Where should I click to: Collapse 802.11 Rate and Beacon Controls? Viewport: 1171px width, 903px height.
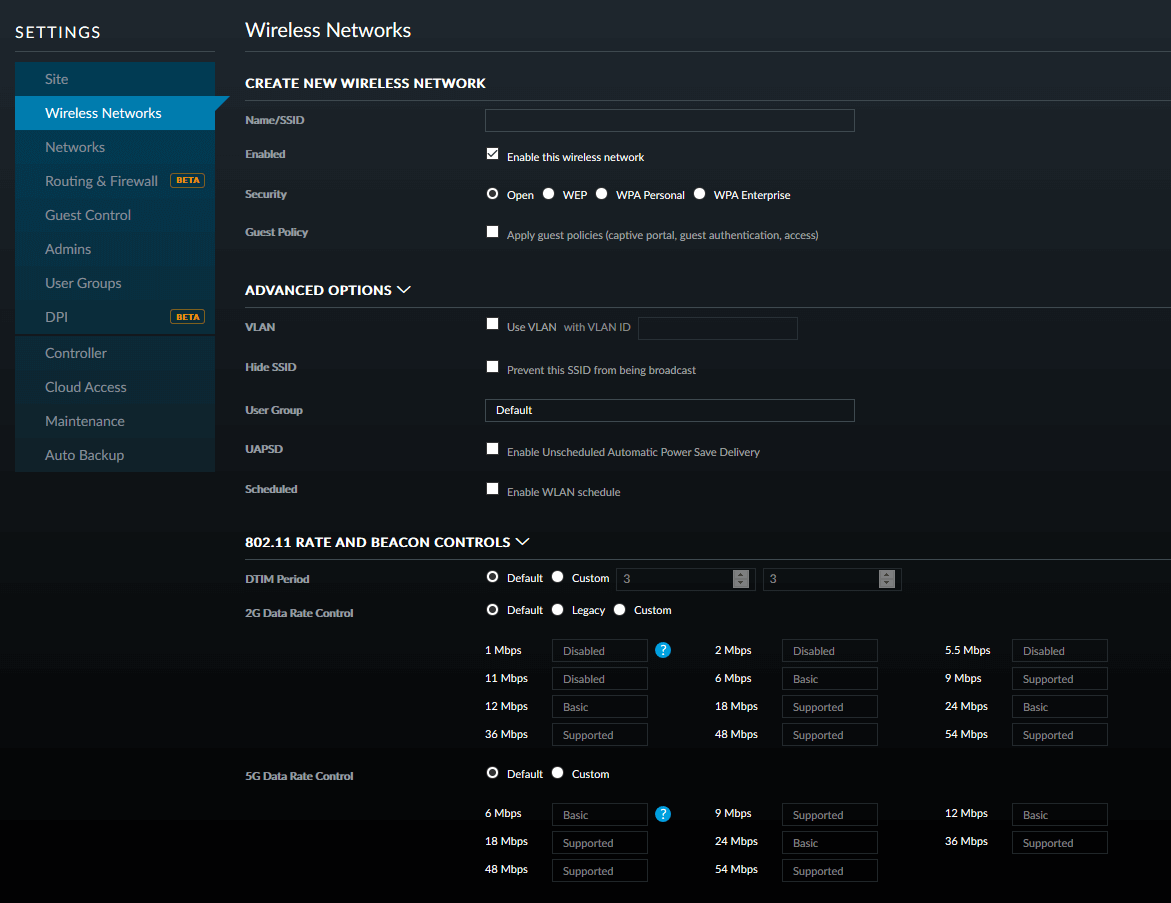pyautogui.click(x=522, y=542)
